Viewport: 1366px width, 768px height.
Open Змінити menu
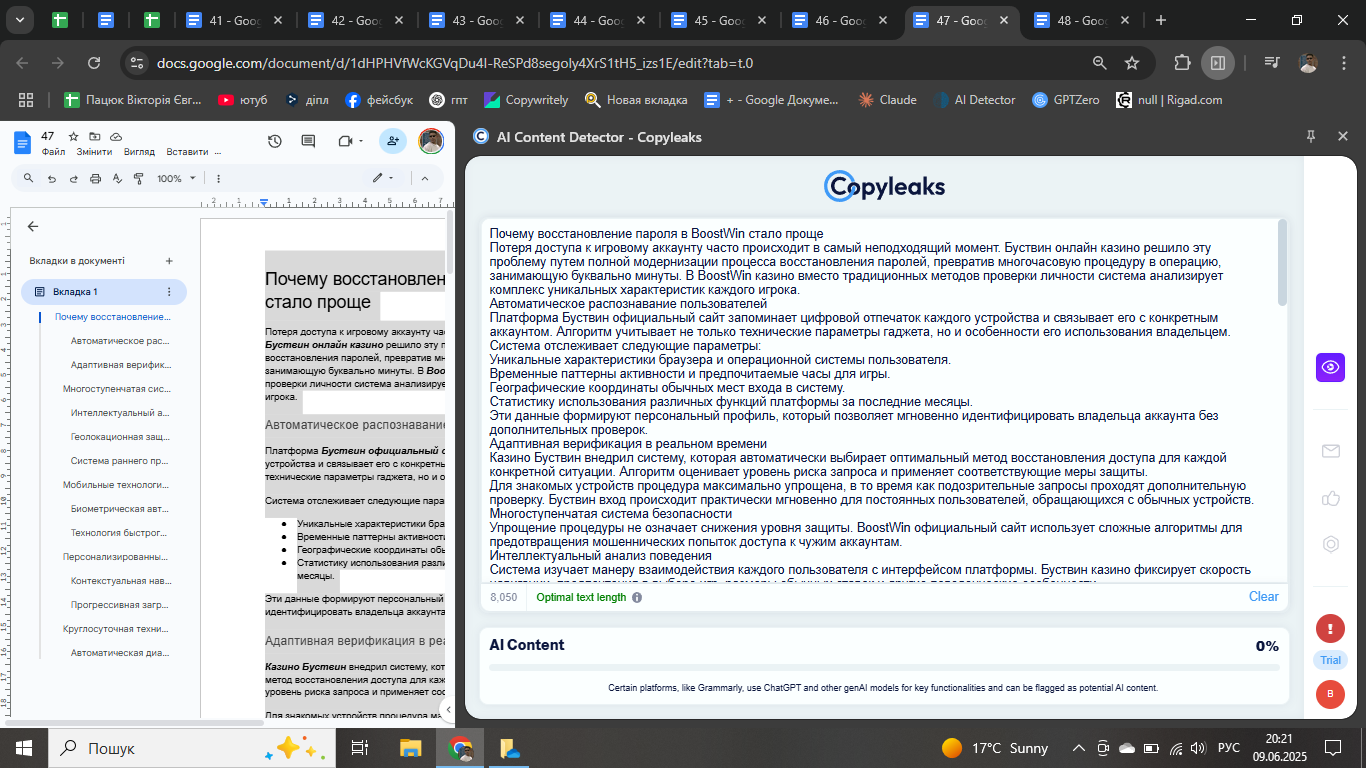[94, 152]
